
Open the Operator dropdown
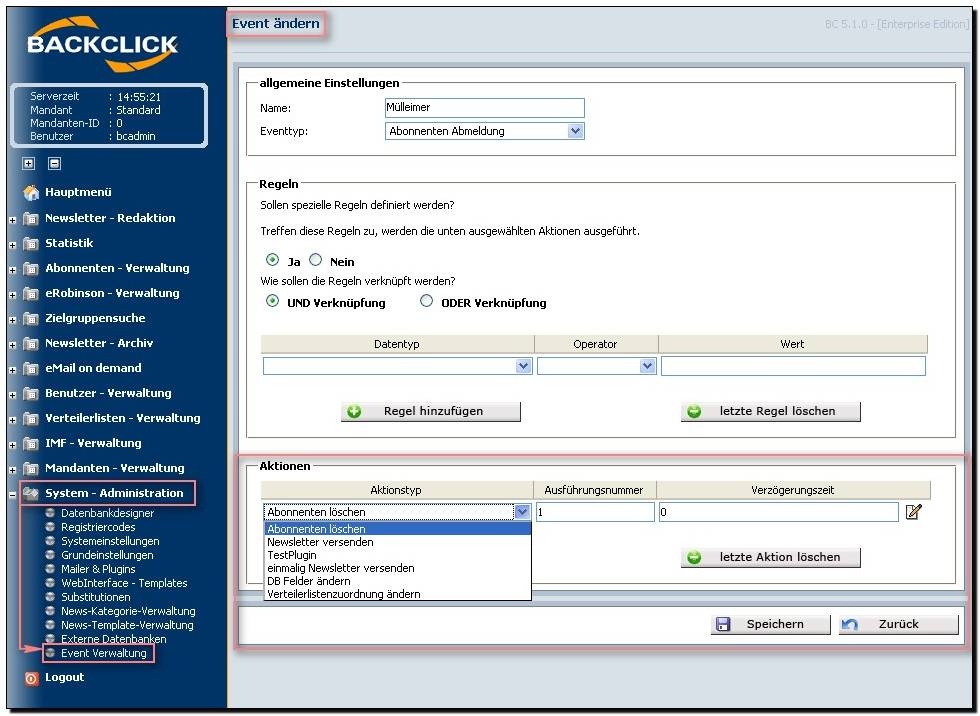pyautogui.click(x=648, y=366)
